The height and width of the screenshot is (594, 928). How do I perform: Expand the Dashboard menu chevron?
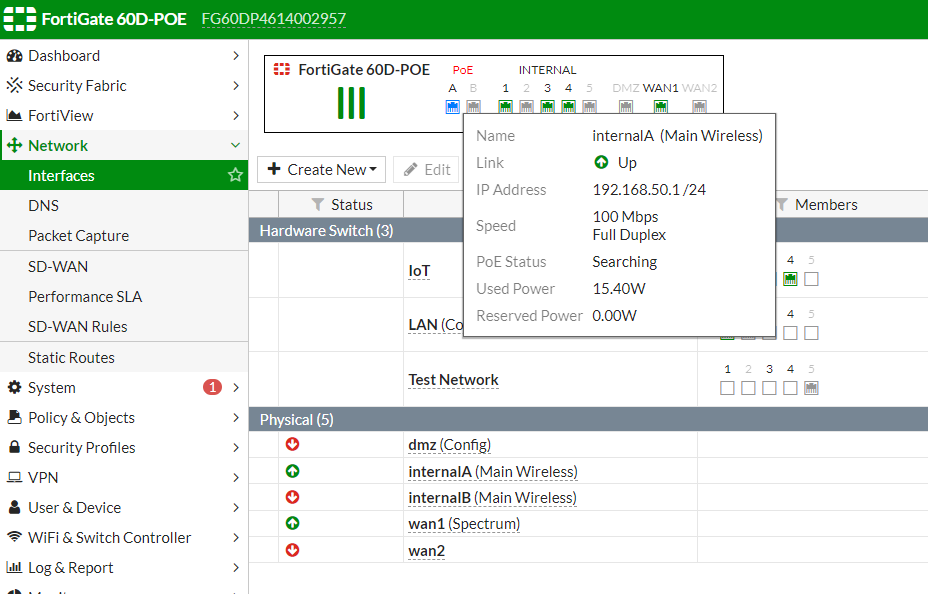coord(236,56)
